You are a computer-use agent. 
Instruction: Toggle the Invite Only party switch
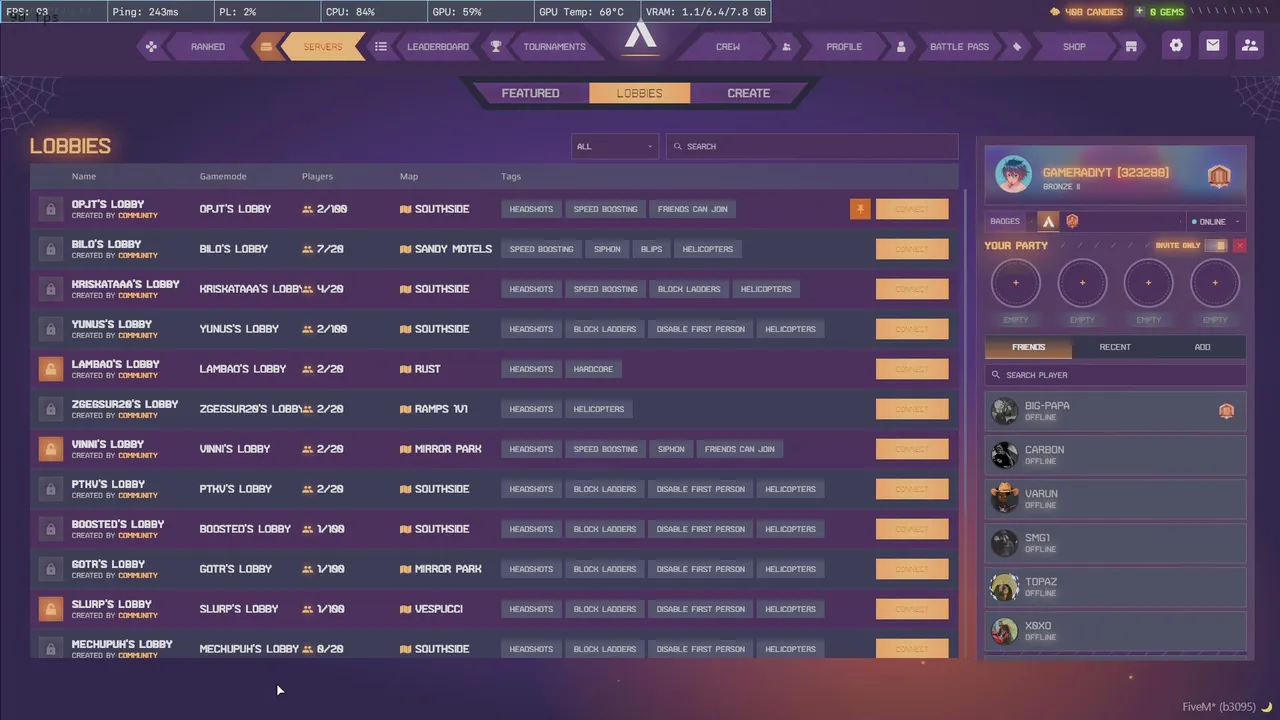[x=1216, y=246]
